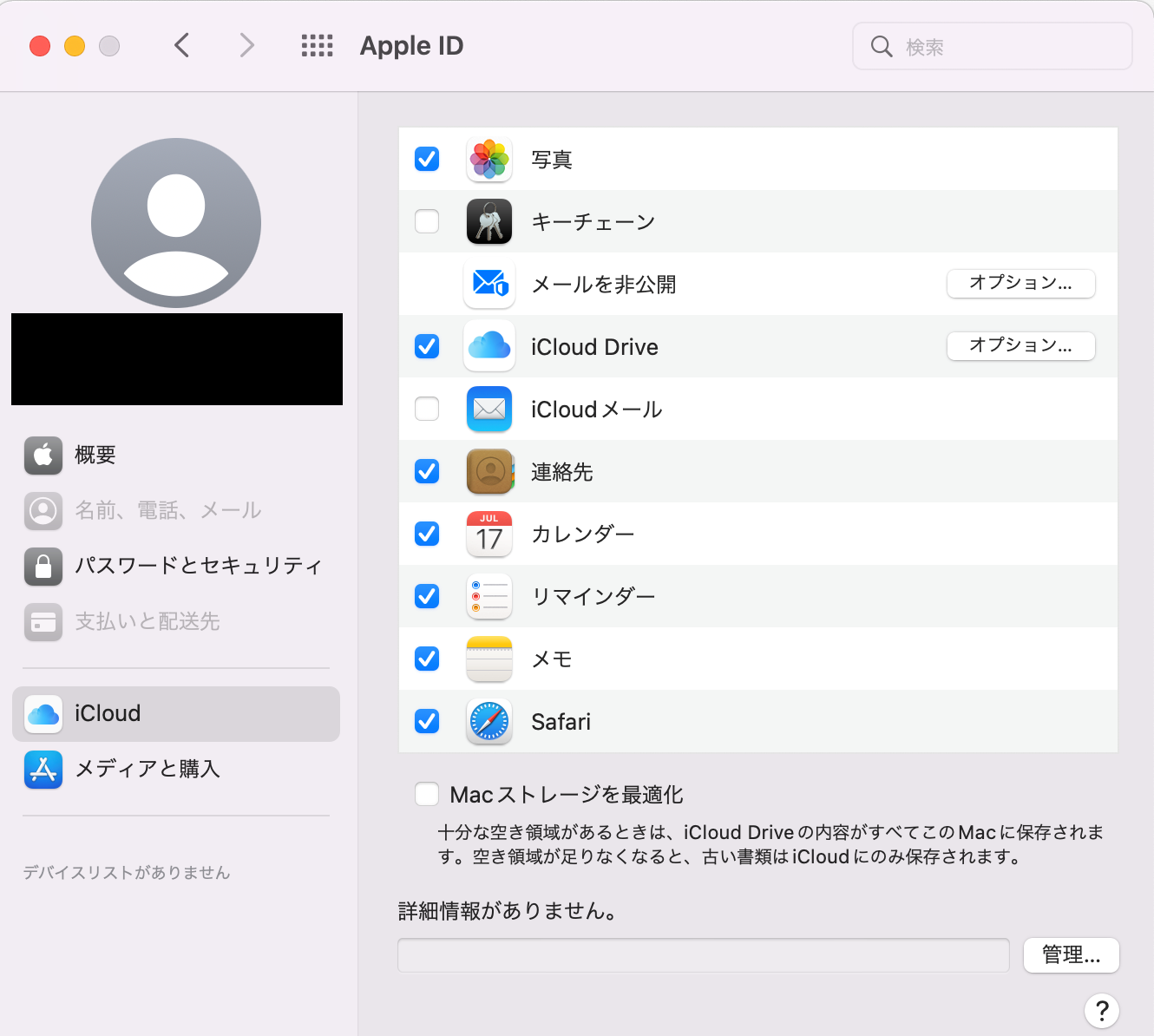Click the iCloud Drive cloud icon in list
The height and width of the screenshot is (1036, 1154).
coord(489,346)
